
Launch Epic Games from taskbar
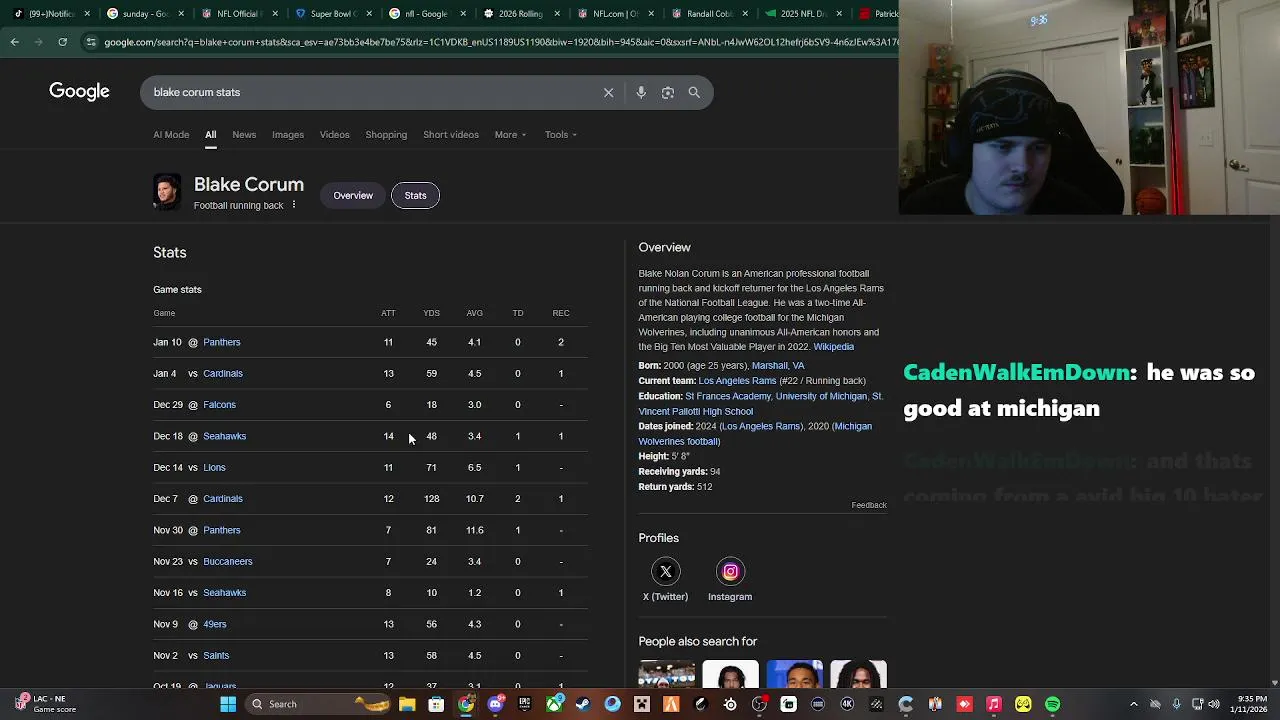pyautogui.click(x=524, y=704)
